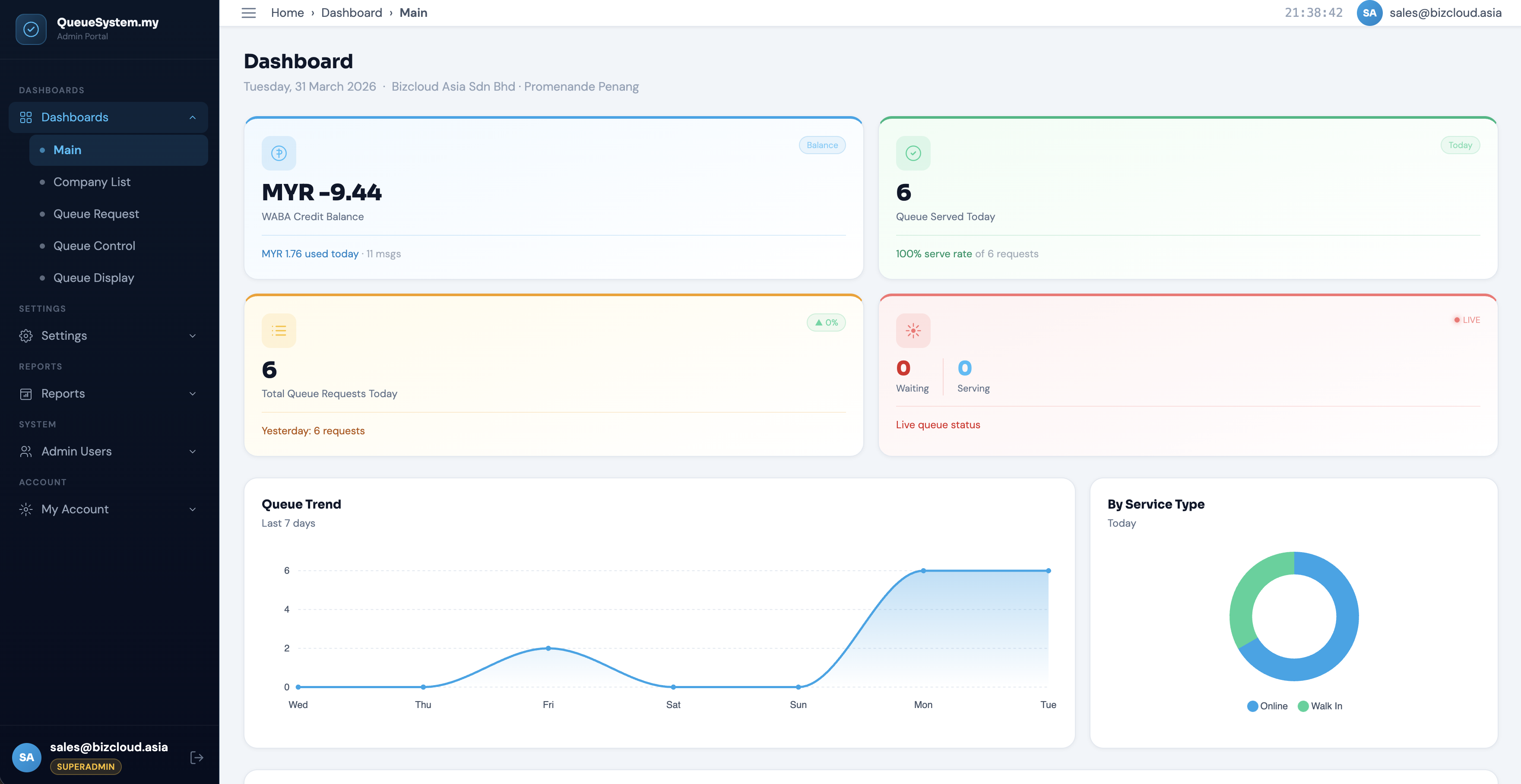Click 'Promenande Penang' location text
The width and height of the screenshot is (1521, 784).
coord(582,87)
